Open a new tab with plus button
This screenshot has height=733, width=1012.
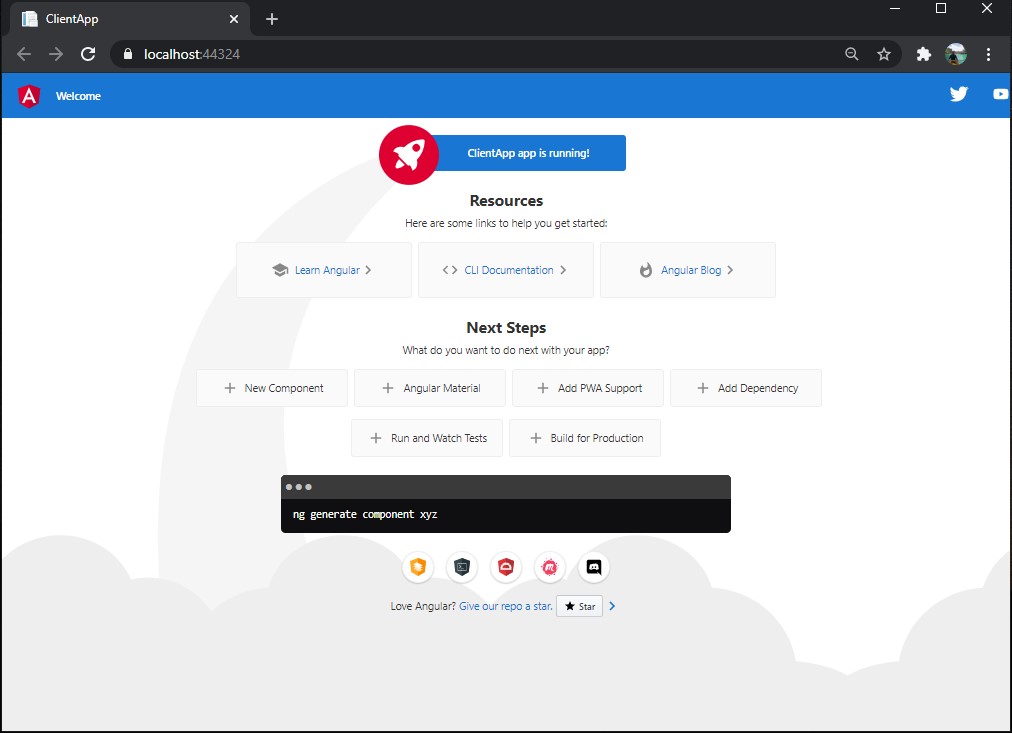(272, 19)
